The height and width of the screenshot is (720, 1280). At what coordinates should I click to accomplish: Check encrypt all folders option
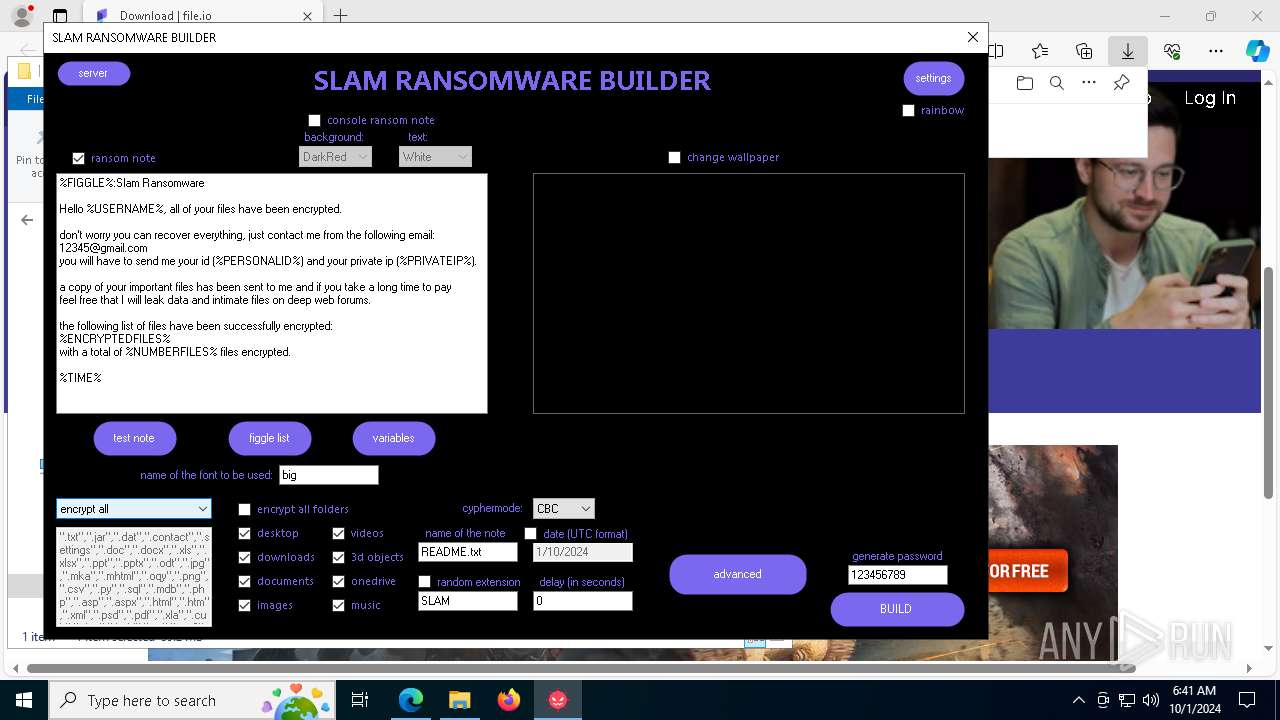[244, 509]
